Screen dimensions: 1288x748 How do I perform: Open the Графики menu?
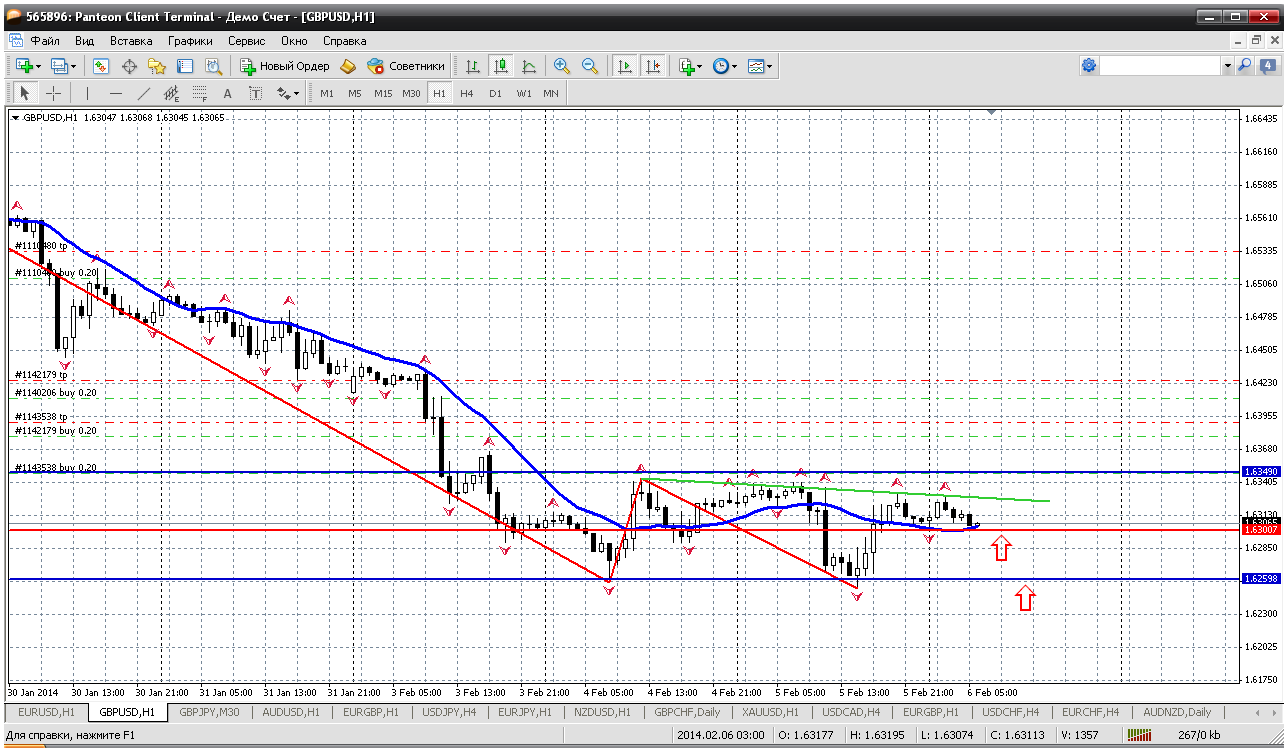tap(190, 41)
